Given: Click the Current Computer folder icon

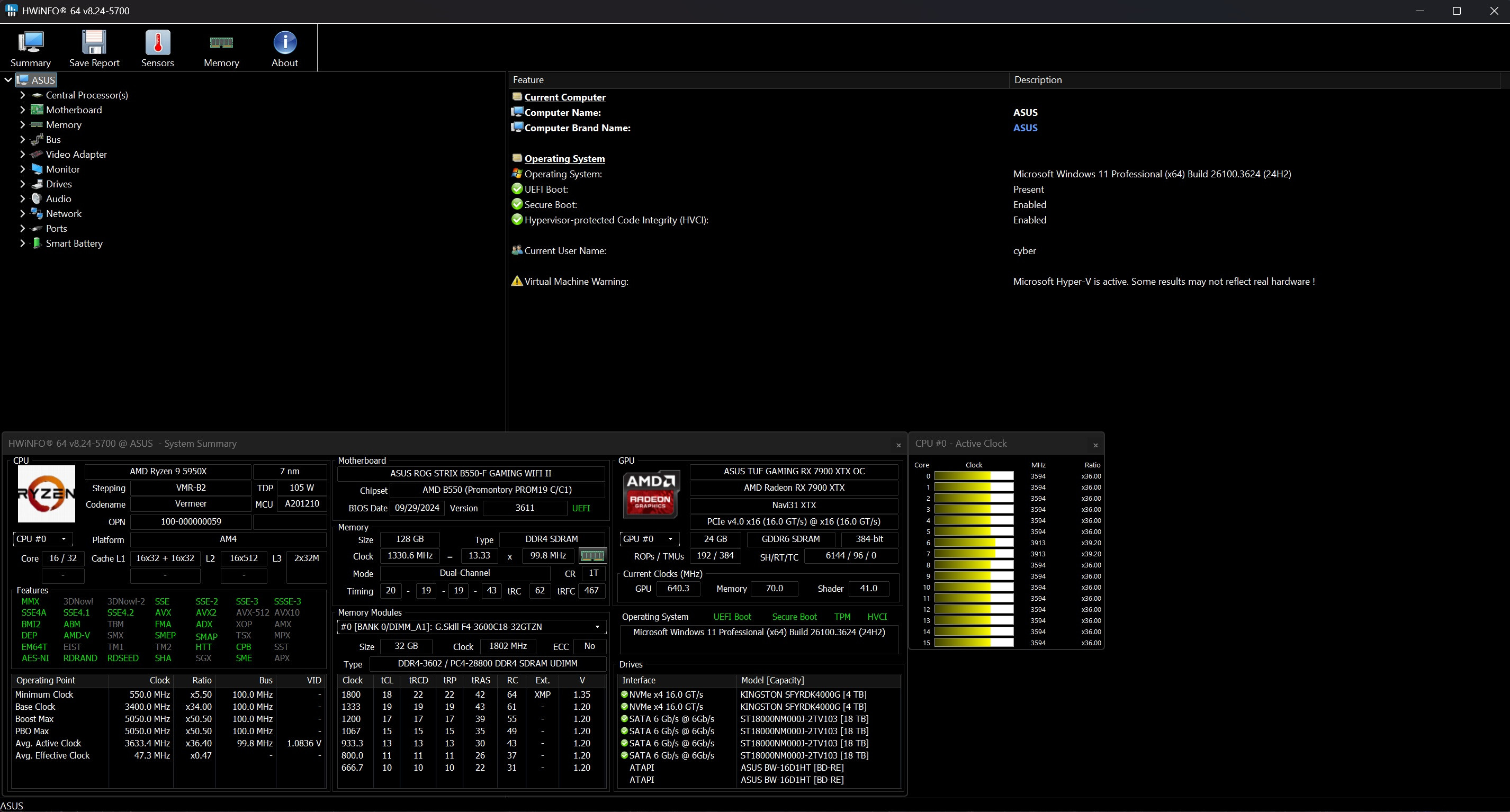Looking at the screenshot, I should coord(516,97).
